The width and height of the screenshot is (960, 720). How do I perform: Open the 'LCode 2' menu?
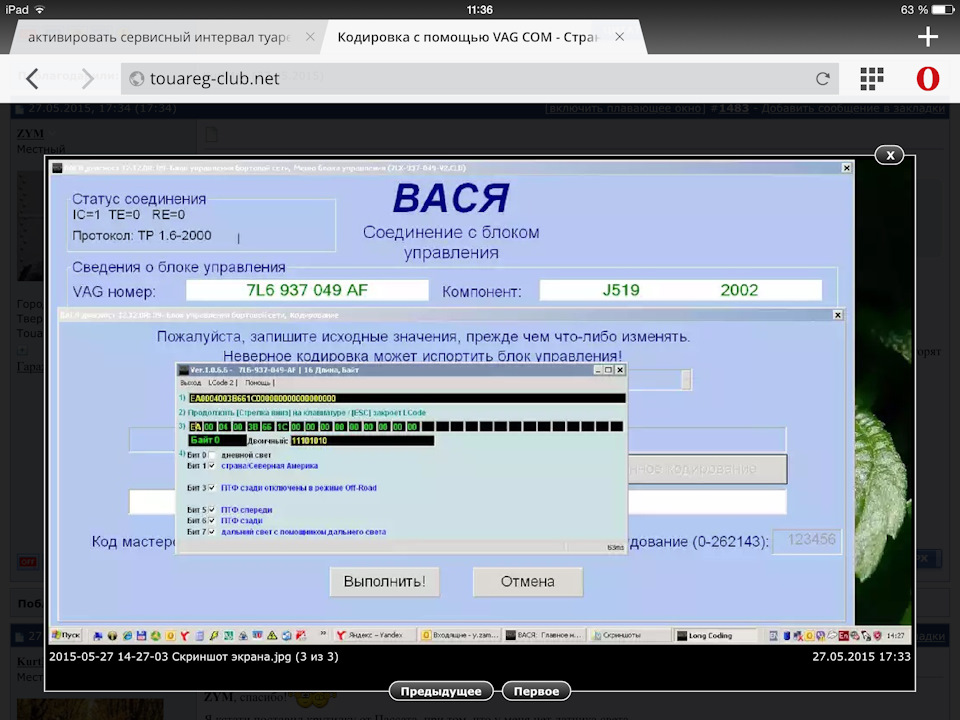(x=221, y=383)
